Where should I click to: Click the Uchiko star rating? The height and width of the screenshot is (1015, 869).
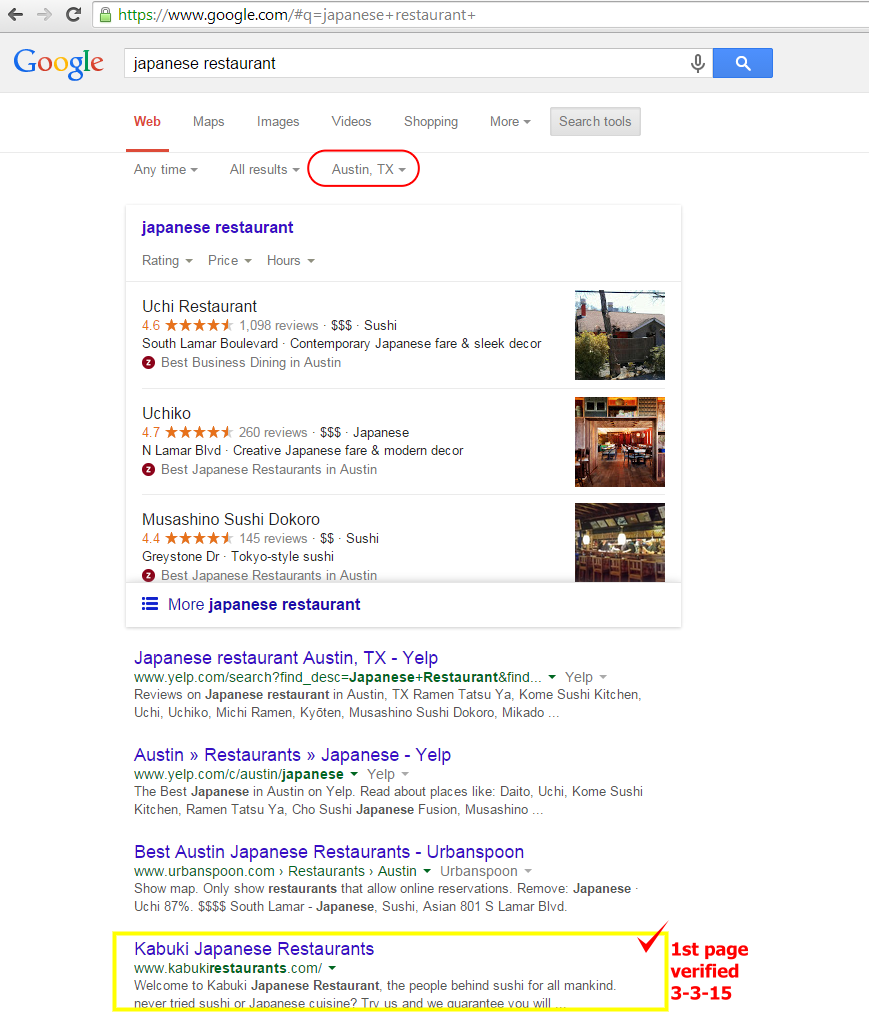(x=199, y=432)
